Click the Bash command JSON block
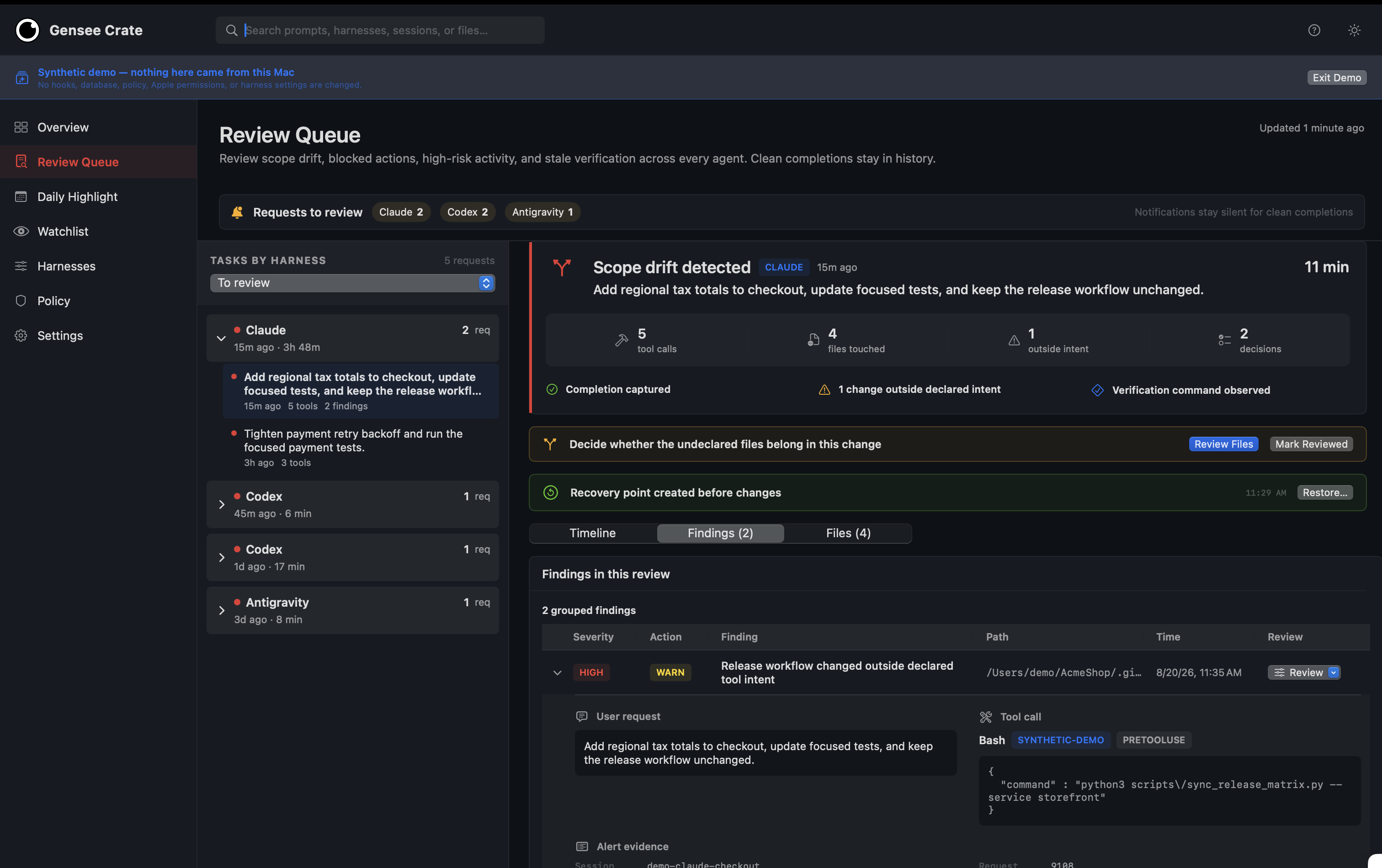Image resolution: width=1382 pixels, height=868 pixels. 1169,790
